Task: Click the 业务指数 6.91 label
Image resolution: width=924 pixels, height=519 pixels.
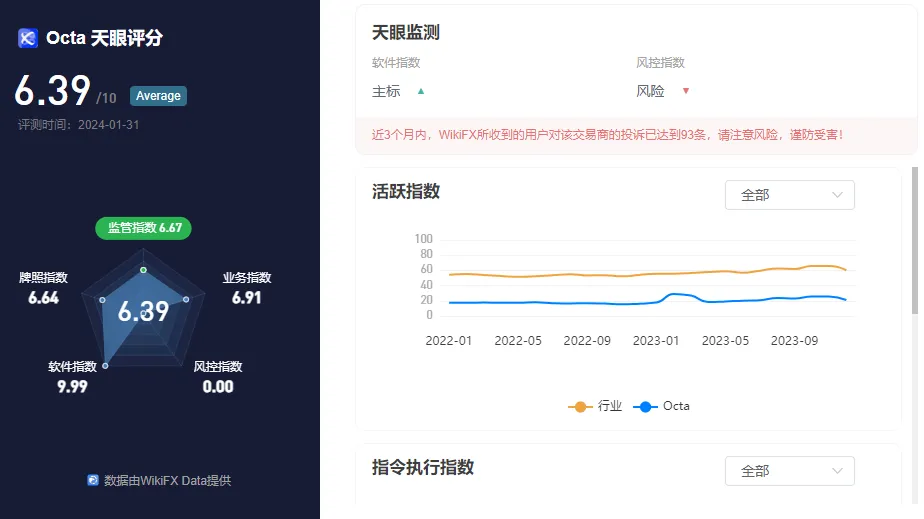Action: pyautogui.click(x=246, y=288)
